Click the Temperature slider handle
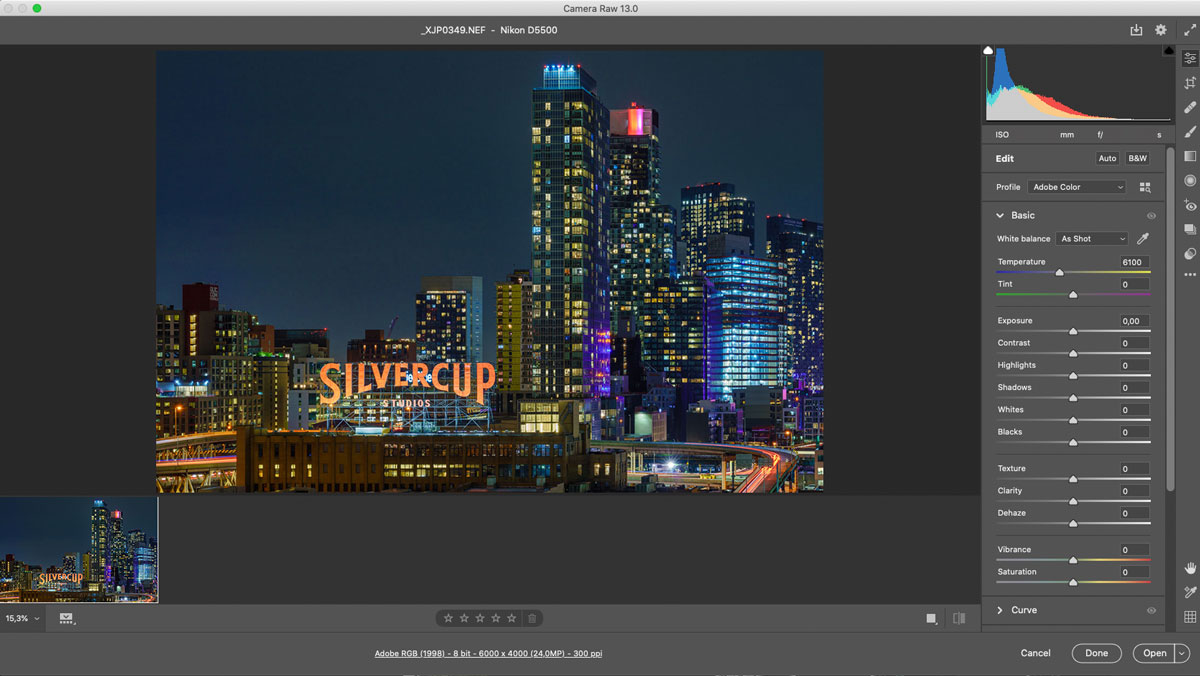 1060,272
